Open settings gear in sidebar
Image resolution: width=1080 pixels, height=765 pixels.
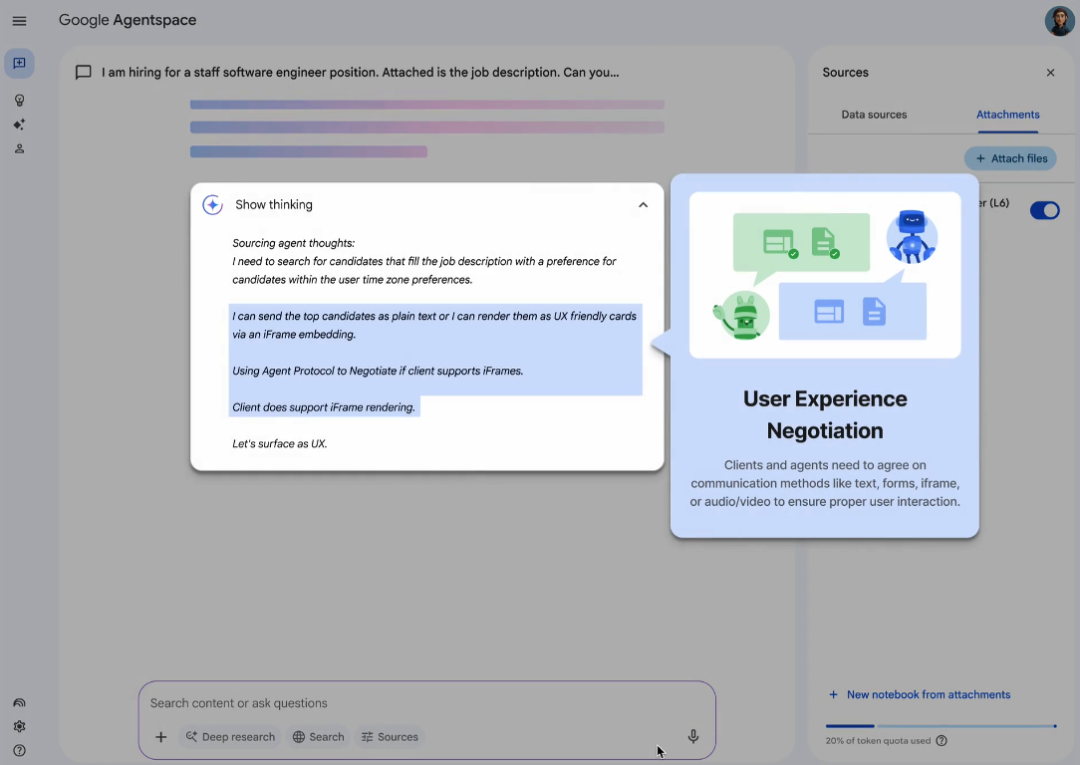click(19, 726)
